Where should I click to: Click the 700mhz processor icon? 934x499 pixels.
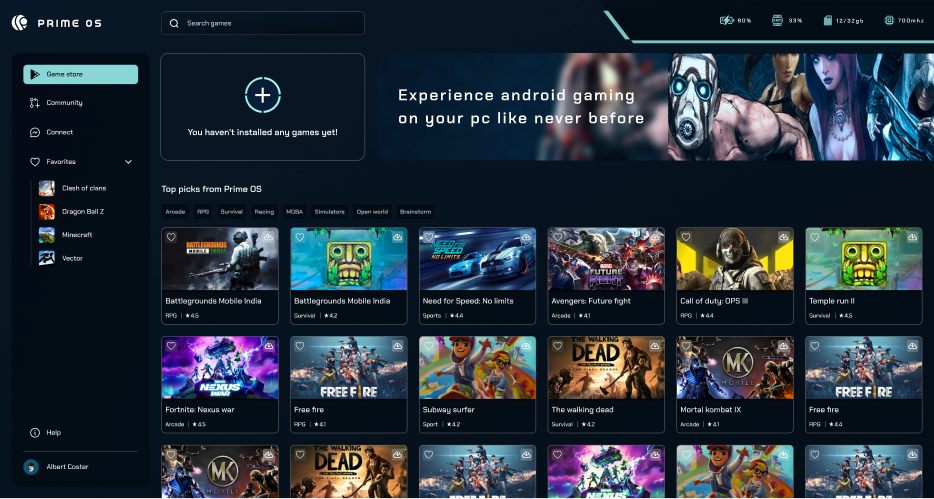click(x=889, y=20)
